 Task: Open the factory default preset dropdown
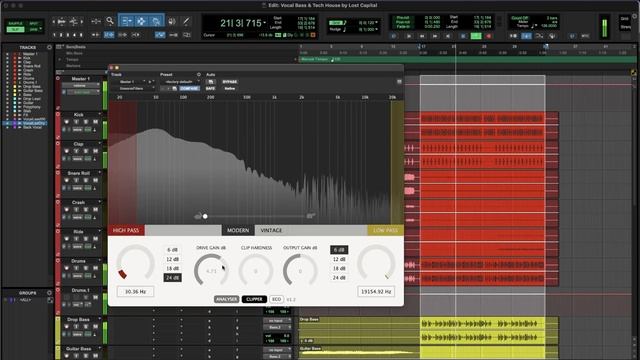181,82
